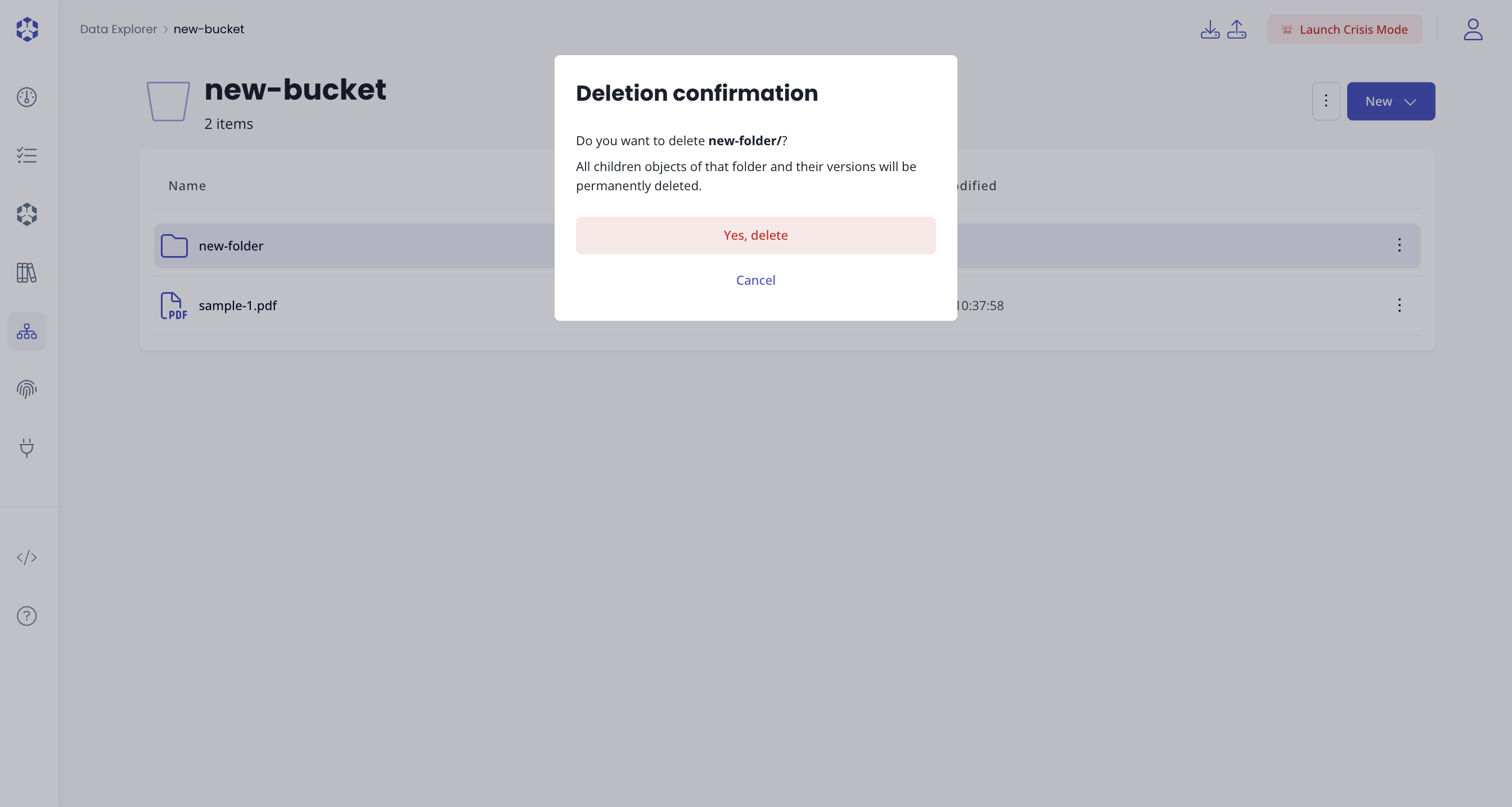Navigate to Data Explorer breadcrumb
1512x807 pixels.
pos(119,28)
